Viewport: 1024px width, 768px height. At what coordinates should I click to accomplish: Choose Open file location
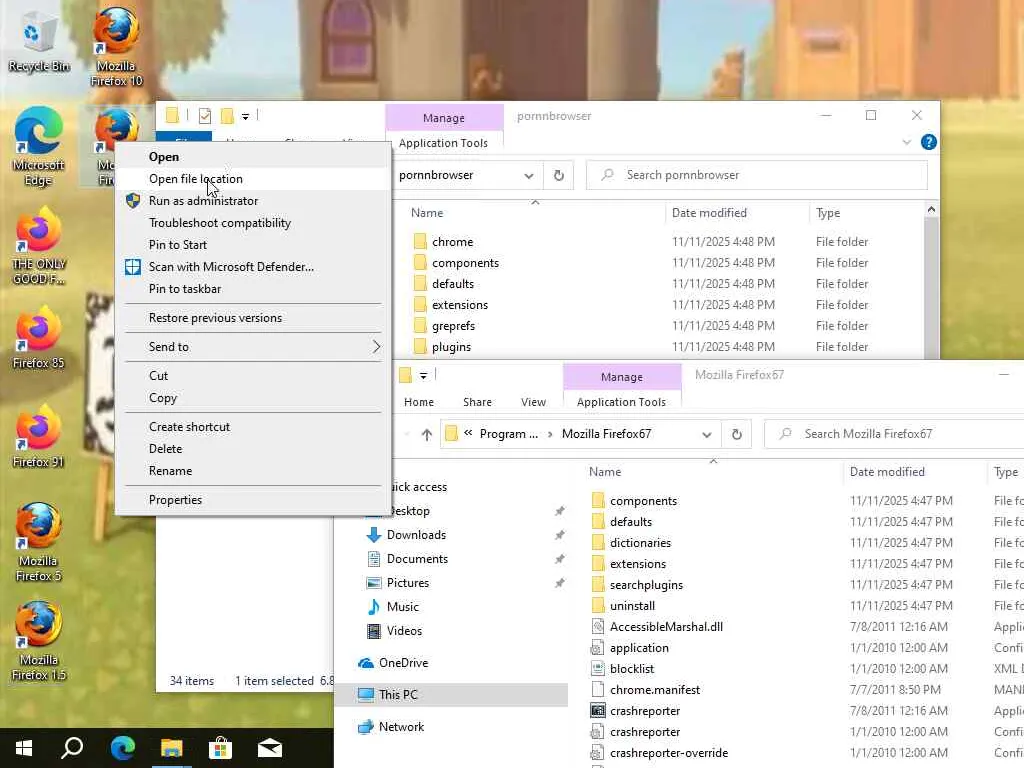pyautogui.click(x=253, y=179)
